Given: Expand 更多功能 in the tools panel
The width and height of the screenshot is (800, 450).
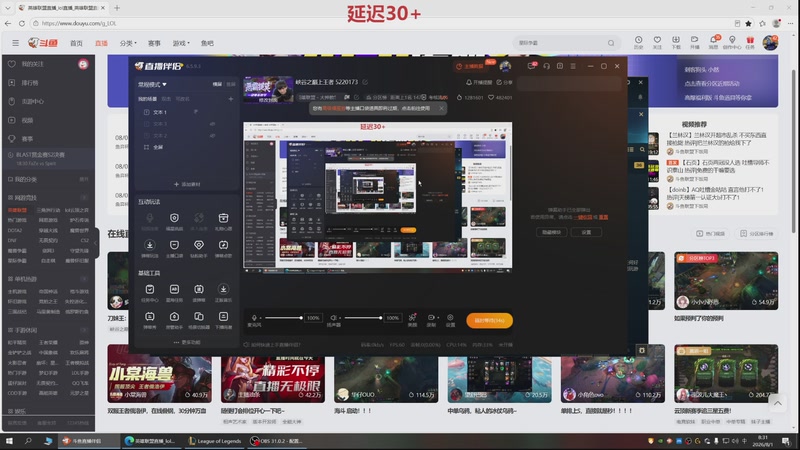Looking at the screenshot, I should pyautogui.click(x=187, y=342).
